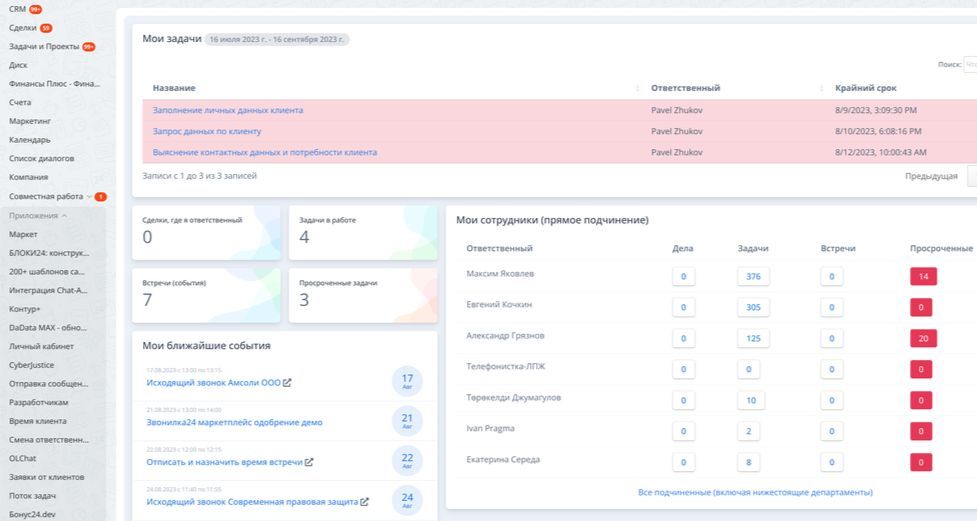Open OLChat app

click(x=22, y=458)
